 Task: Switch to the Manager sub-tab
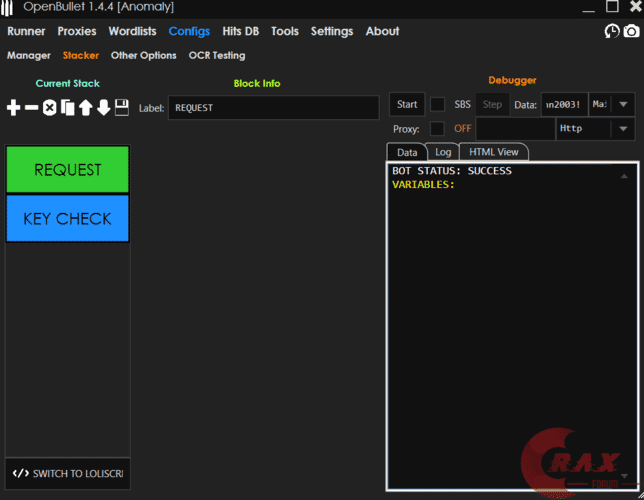29,55
